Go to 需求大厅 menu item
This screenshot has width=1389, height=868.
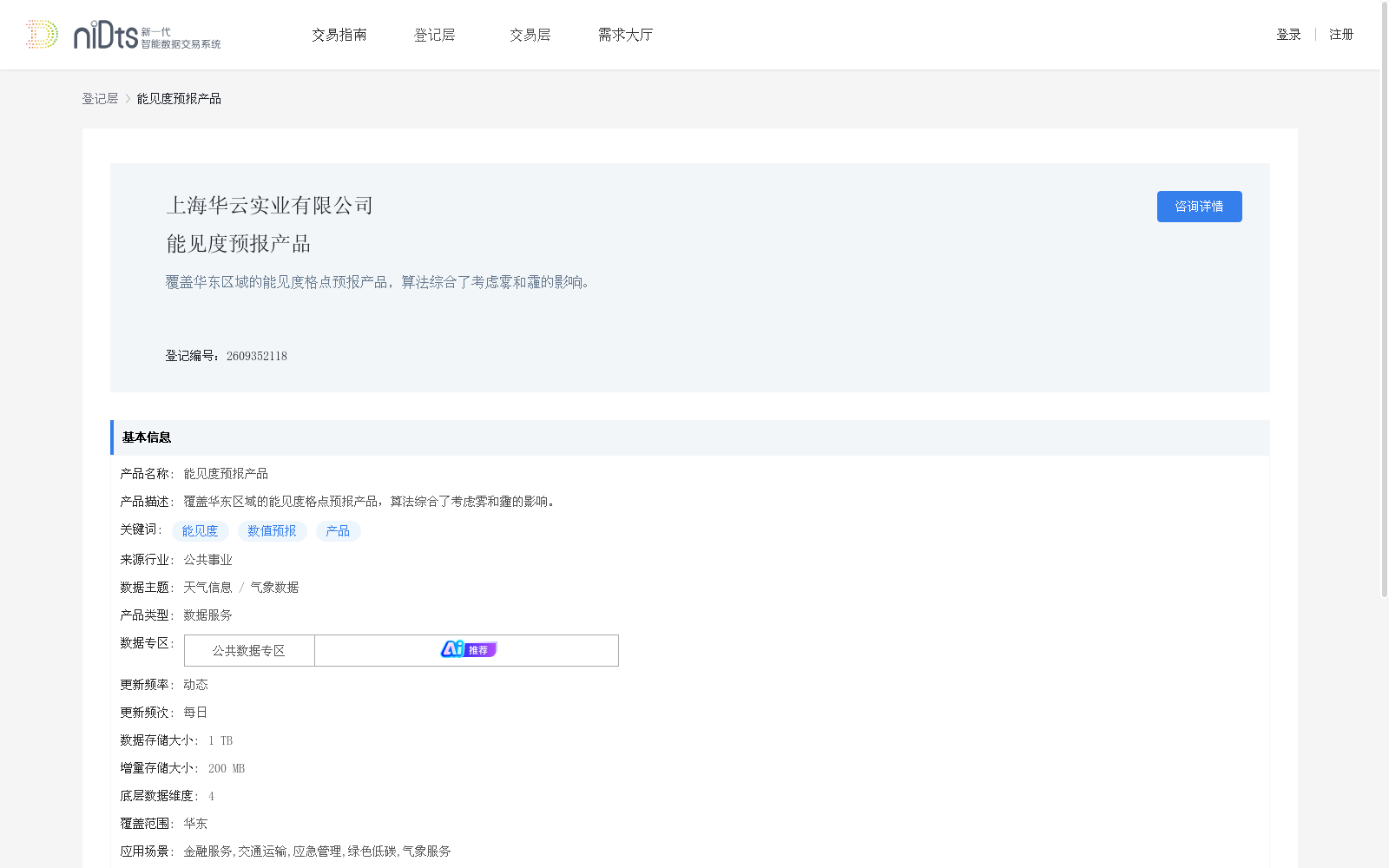coord(625,35)
